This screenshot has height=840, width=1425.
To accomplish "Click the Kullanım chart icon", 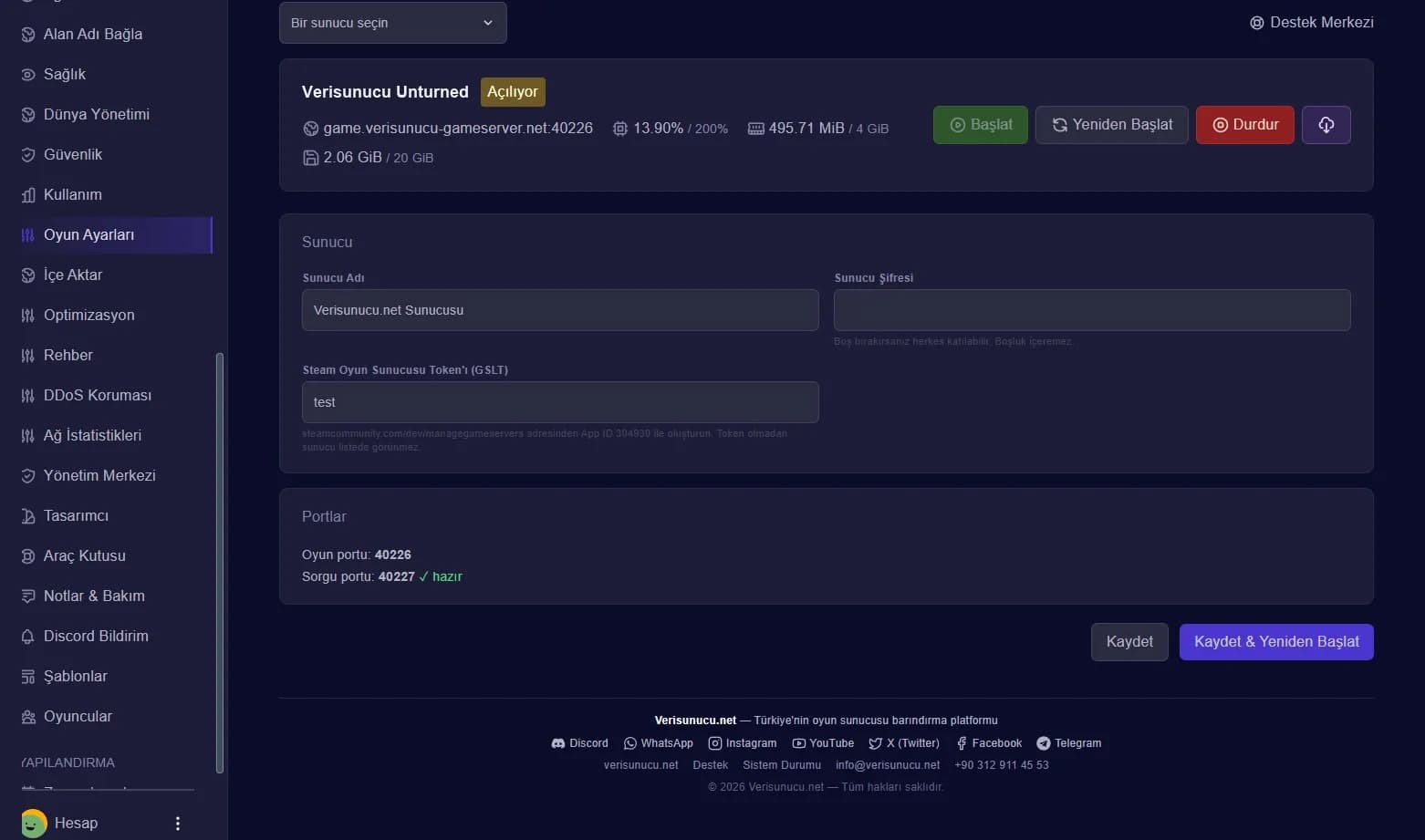I will pyautogui.click(x=28, y=195).
